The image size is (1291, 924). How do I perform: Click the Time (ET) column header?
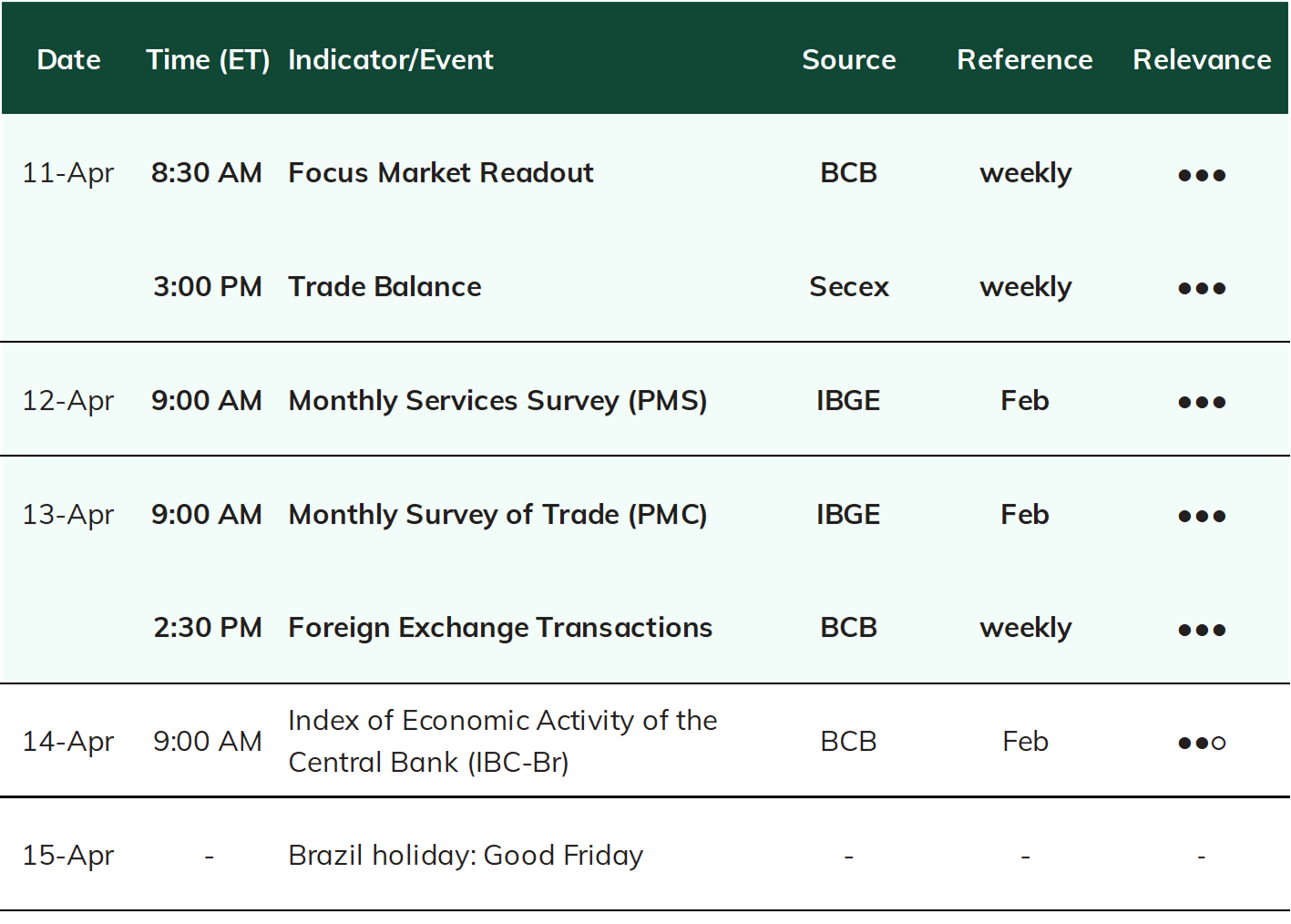pos(208,60)
